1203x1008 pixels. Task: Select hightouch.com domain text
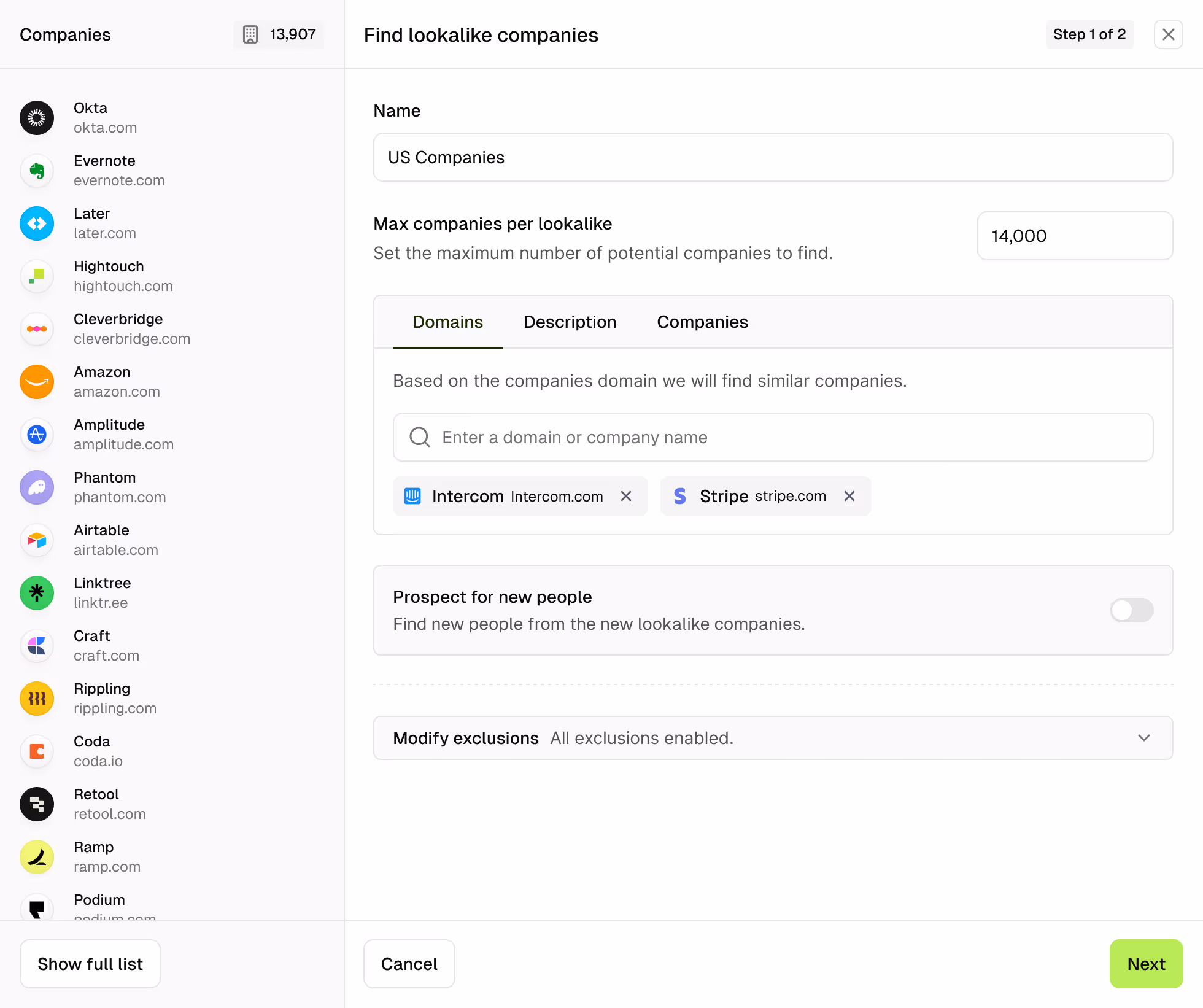(123, 286)
